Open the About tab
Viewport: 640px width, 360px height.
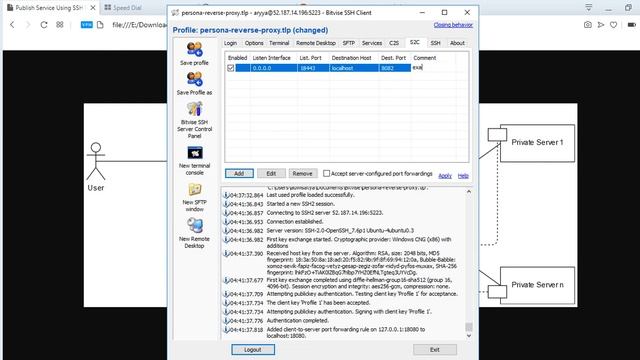[x=457, y=43]
